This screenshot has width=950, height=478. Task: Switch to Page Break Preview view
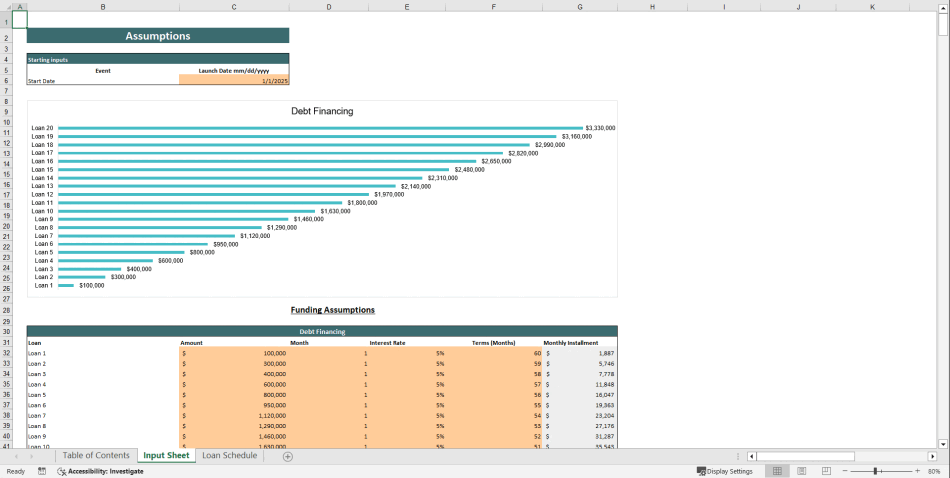click(x=826, y=471)
